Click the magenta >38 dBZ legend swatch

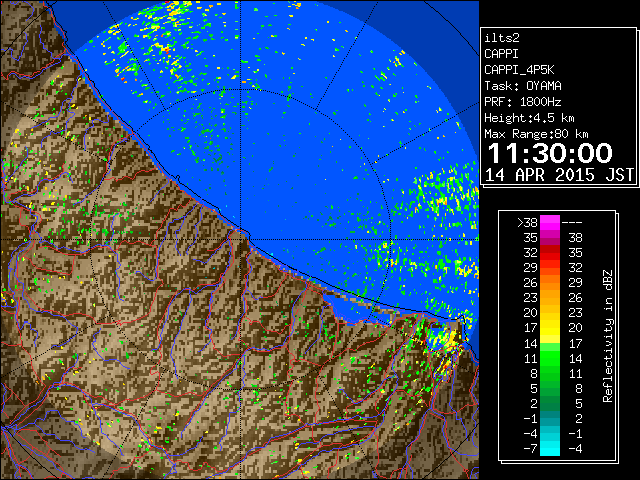click(550, 222)
